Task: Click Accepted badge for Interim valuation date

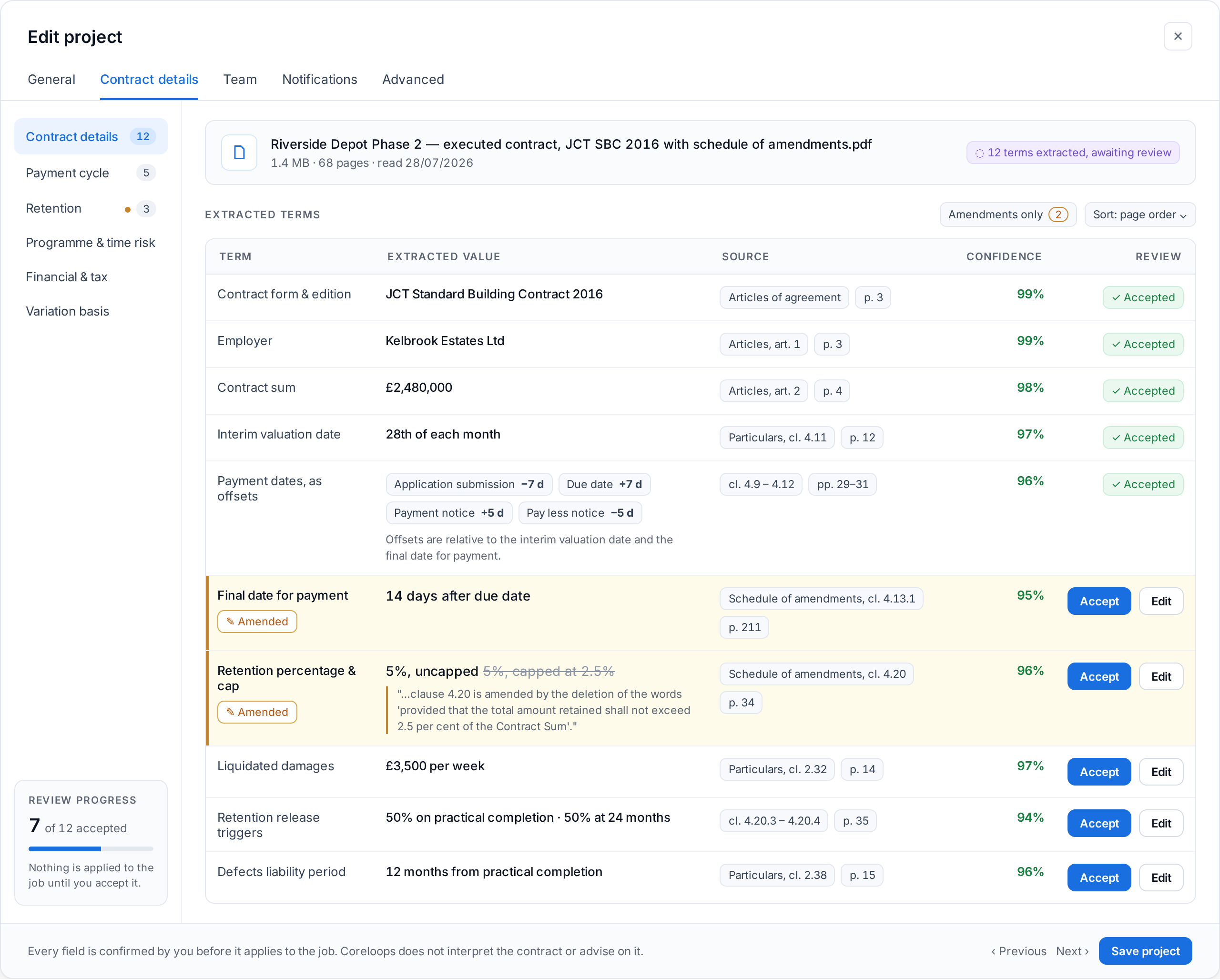Action: point(1142,438)
